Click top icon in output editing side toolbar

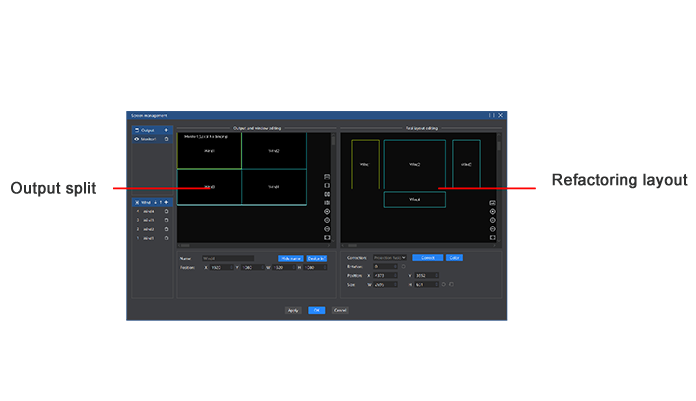coord(327,177)
